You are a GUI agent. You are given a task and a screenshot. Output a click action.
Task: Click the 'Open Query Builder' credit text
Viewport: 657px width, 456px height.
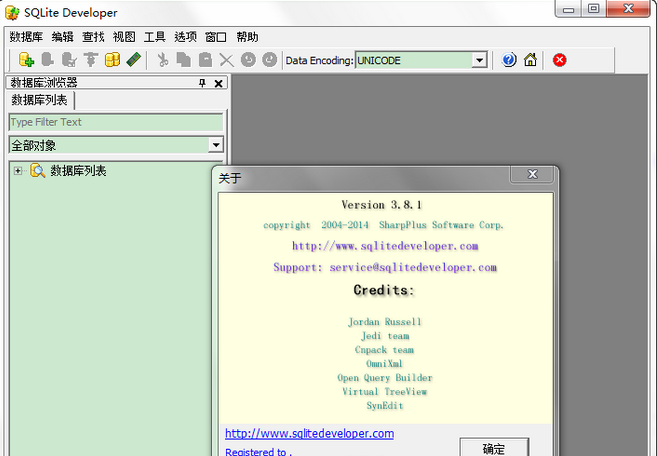click(385, 378)
